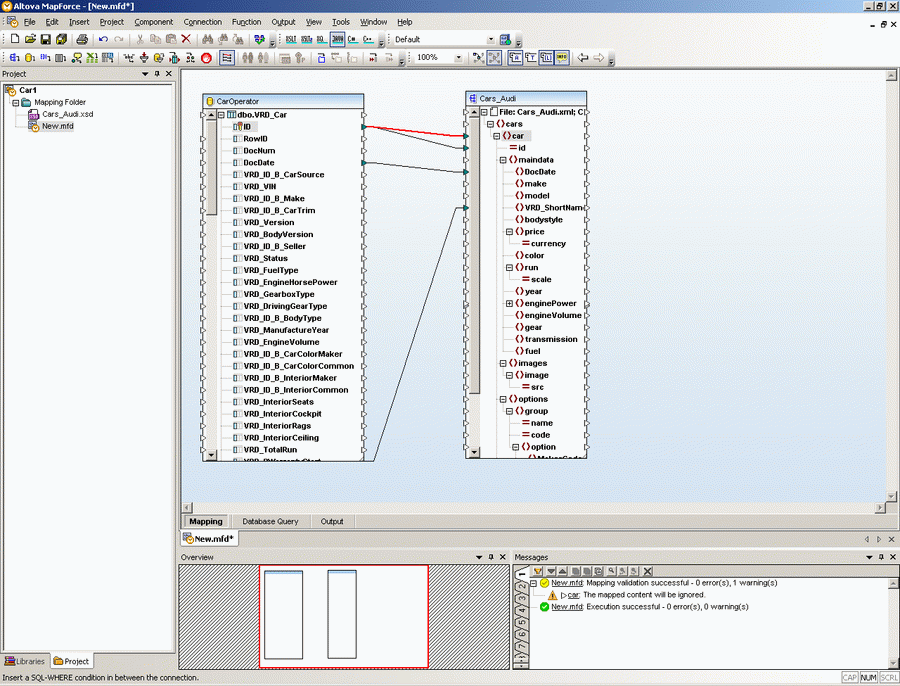This screenshot has height=686, width=900.
Task: Click the down-arrow next message icon
Action: (x=551, y=571)
